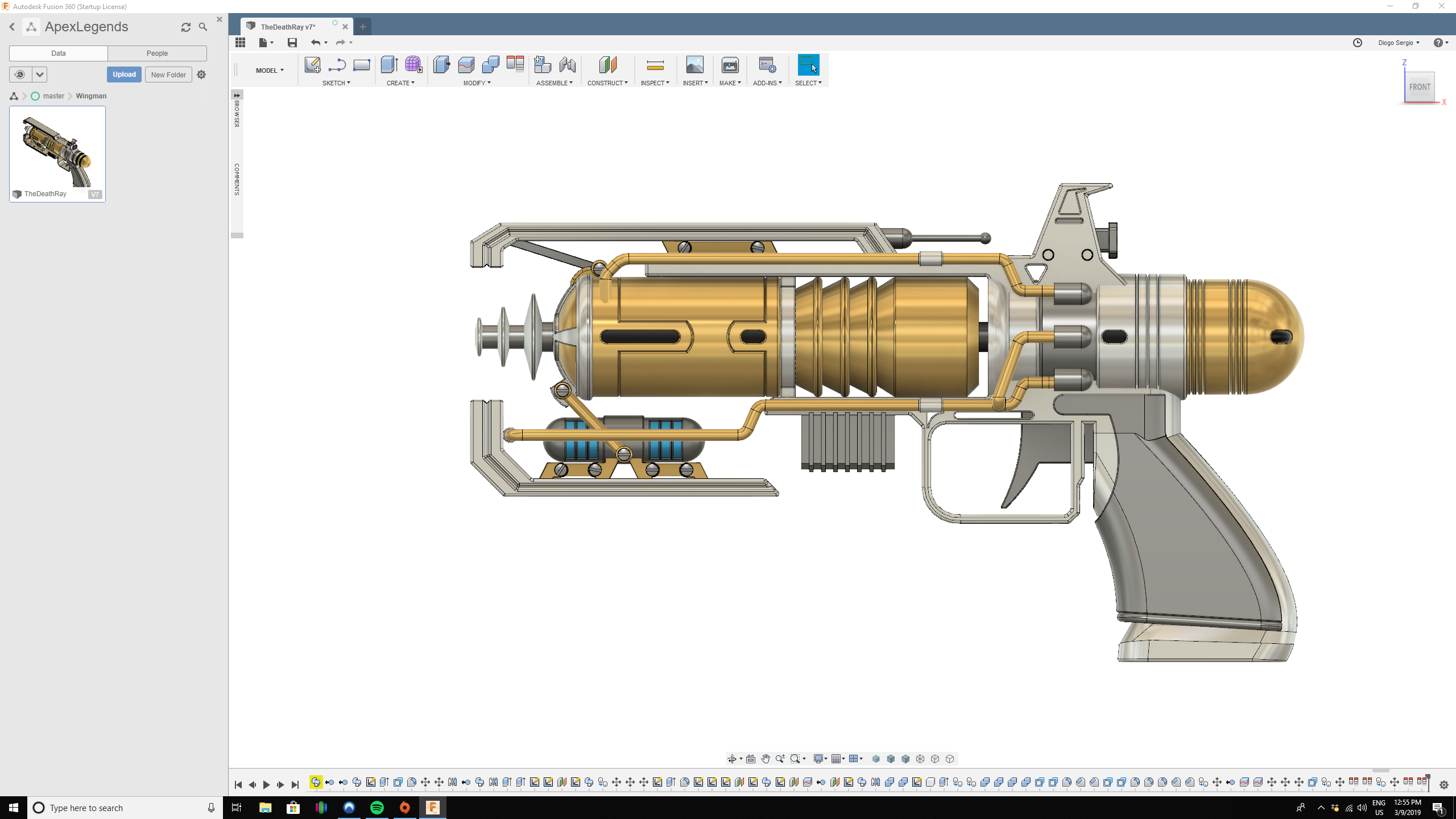This screenshot has width=1456, height=819.
Task: Open data panel settings gear
Action: tap(201, 75)
